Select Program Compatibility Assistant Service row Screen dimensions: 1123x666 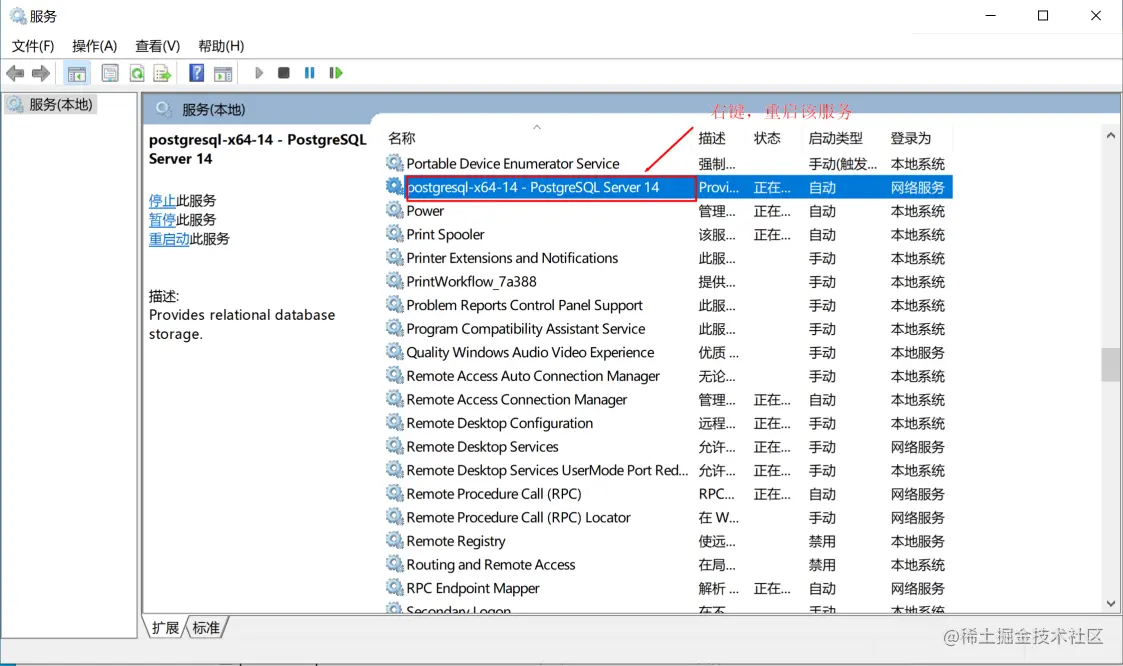(669, 329)
